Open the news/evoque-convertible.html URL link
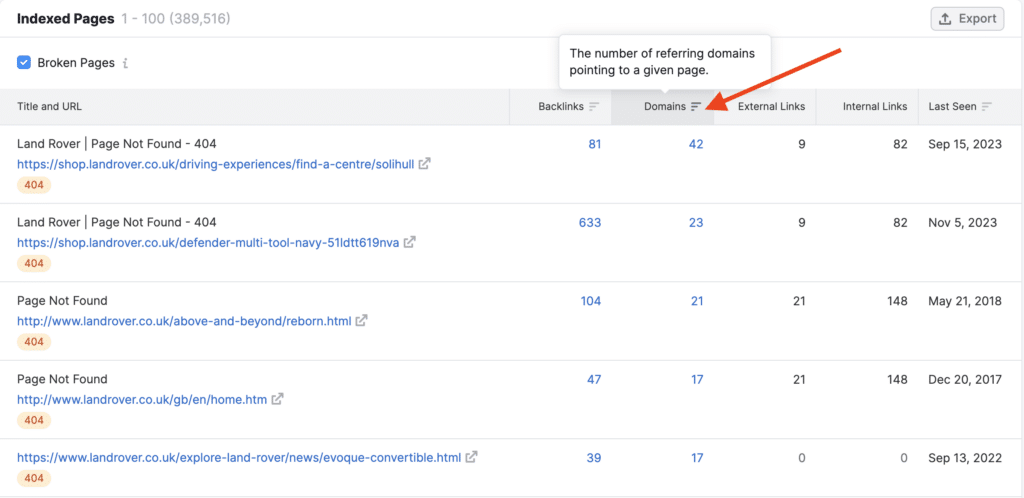 click(239, 457)
